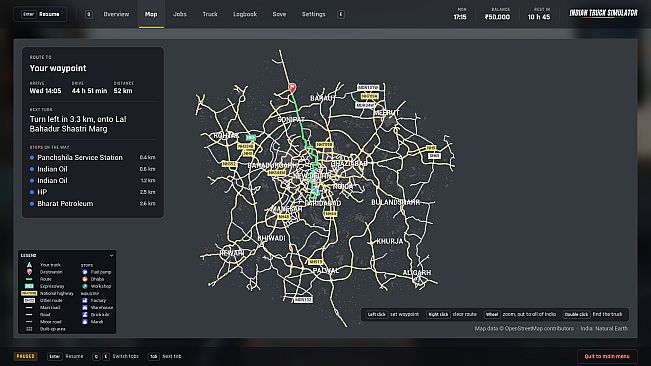This screenshot has height=366, width=651.
Task: Click the Mandi legend icon
Action: pos(85,322)
